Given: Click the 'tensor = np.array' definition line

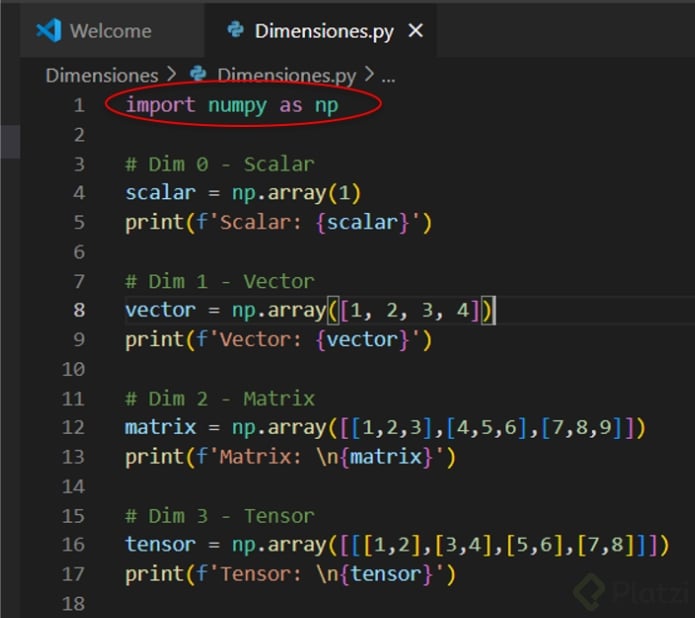Looking at the screenshot, I should pos(397,545).
